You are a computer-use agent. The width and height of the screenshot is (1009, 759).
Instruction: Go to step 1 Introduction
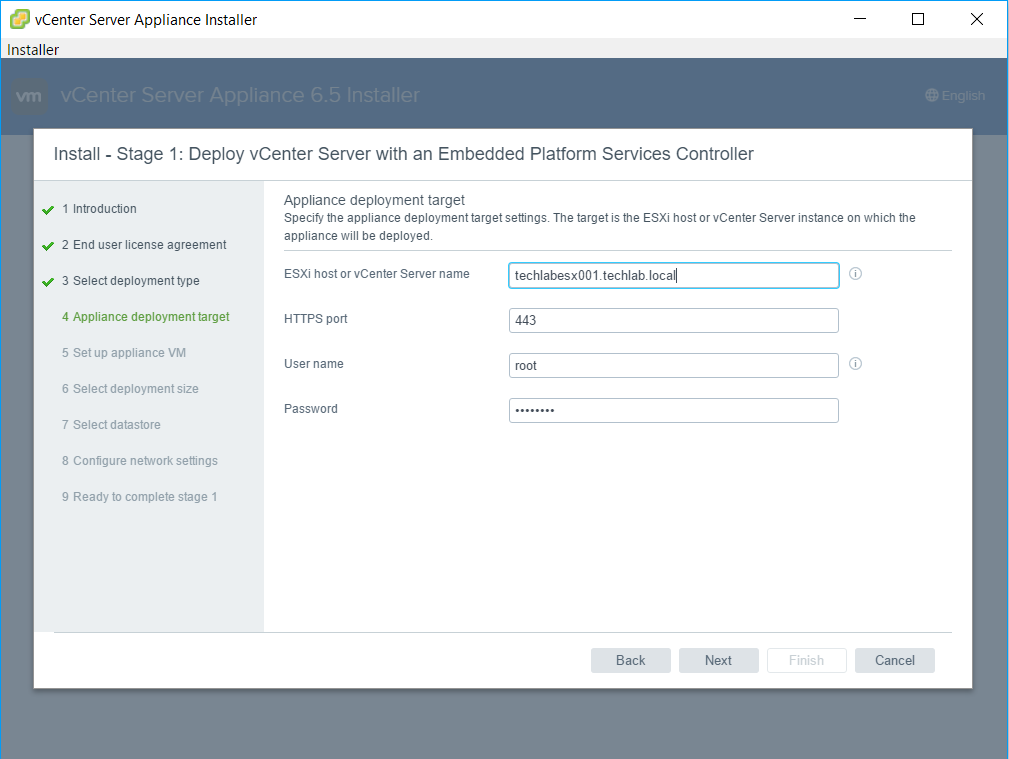pos(99,209)
